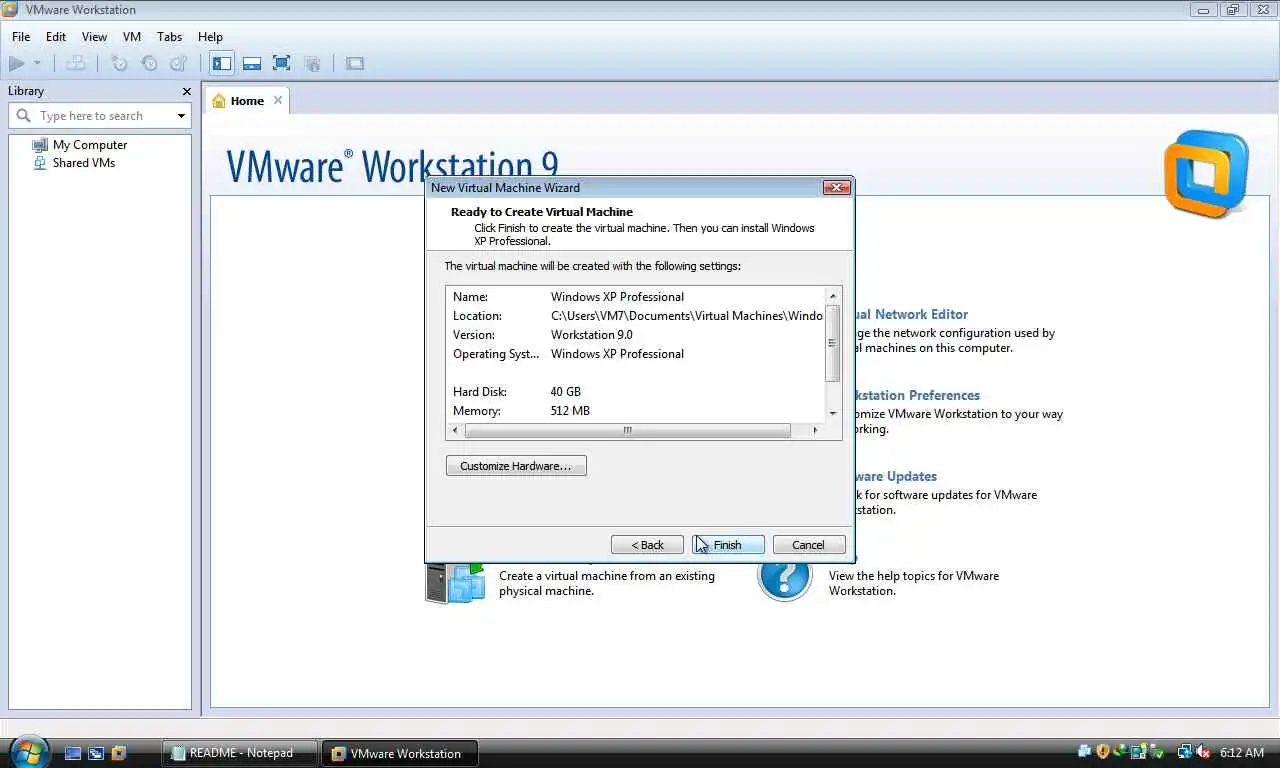Click Show Desktop quick launch icon

click(73, 753)
